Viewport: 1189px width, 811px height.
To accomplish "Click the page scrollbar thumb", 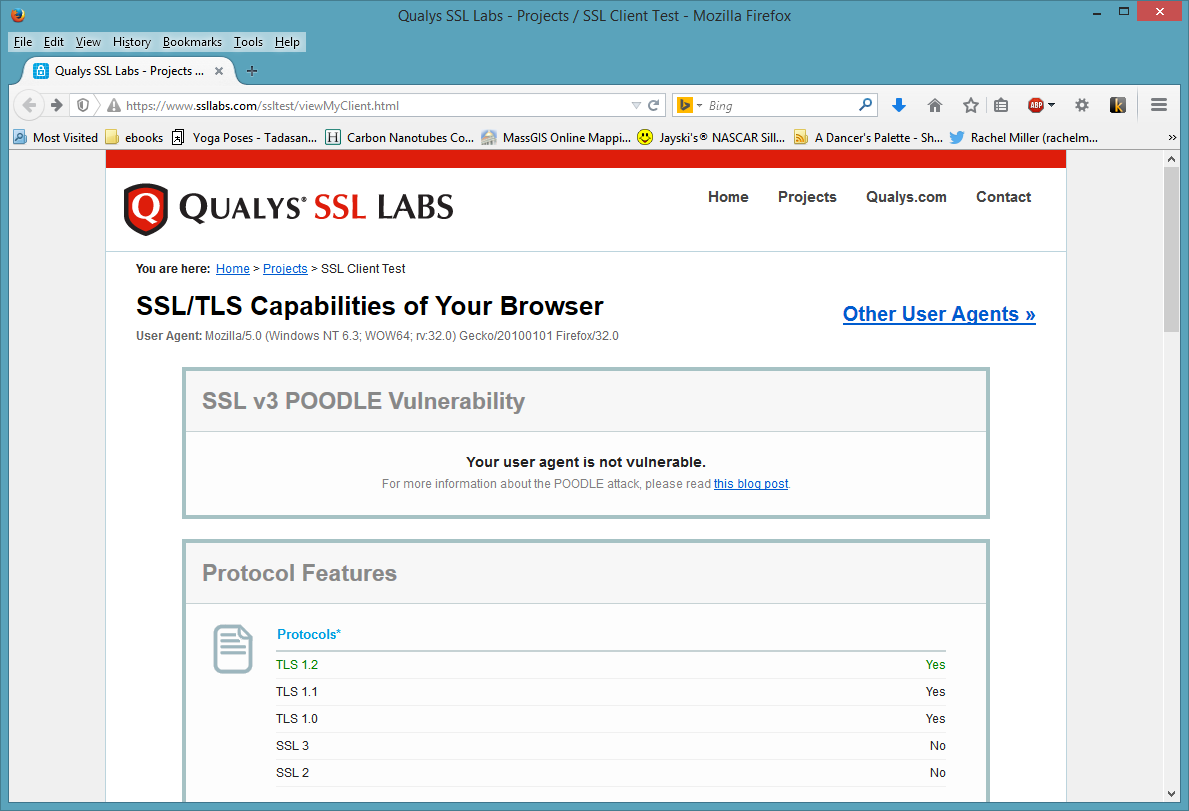I will point(1171,249).
